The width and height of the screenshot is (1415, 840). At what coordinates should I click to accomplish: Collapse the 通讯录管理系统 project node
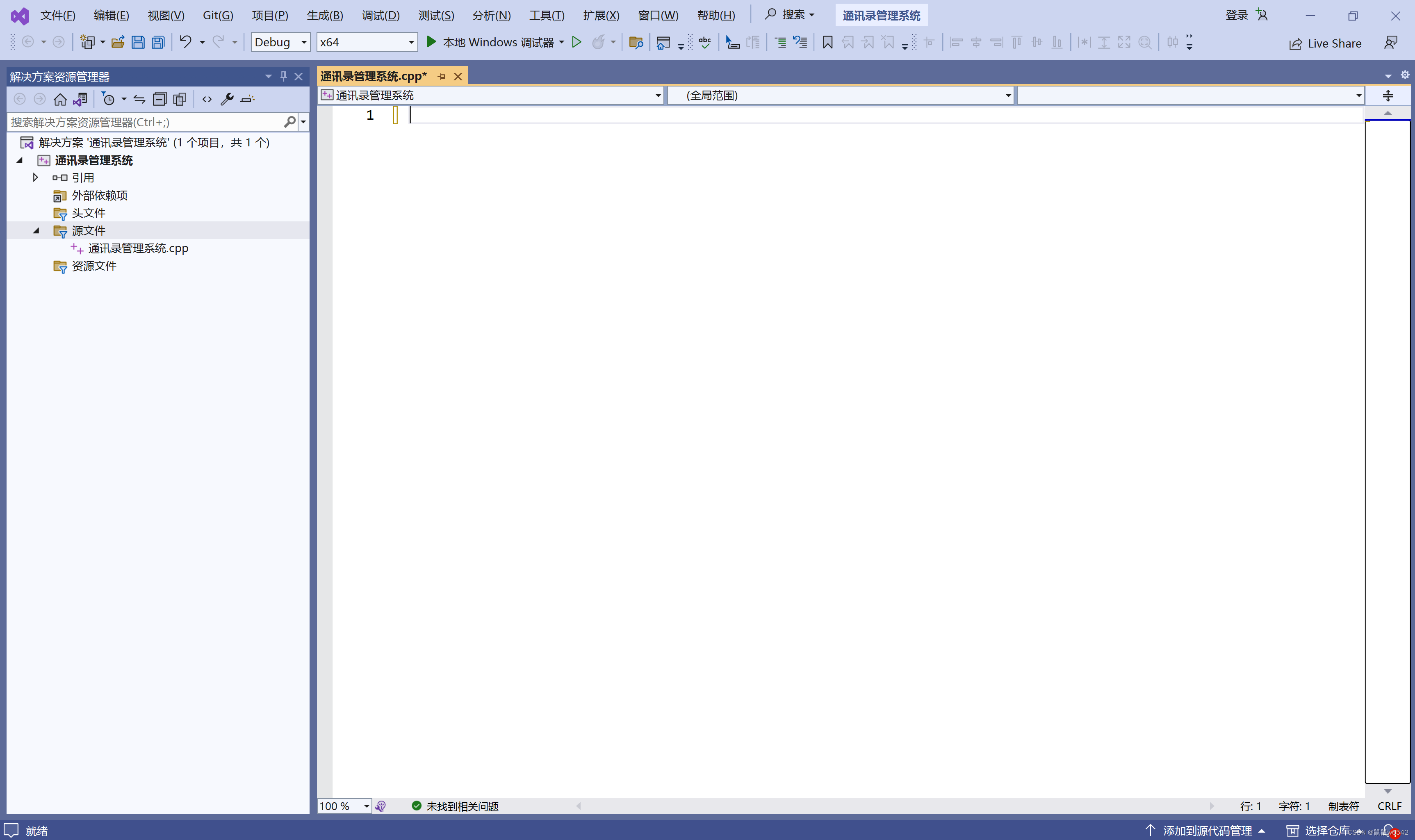coord(19,160)
